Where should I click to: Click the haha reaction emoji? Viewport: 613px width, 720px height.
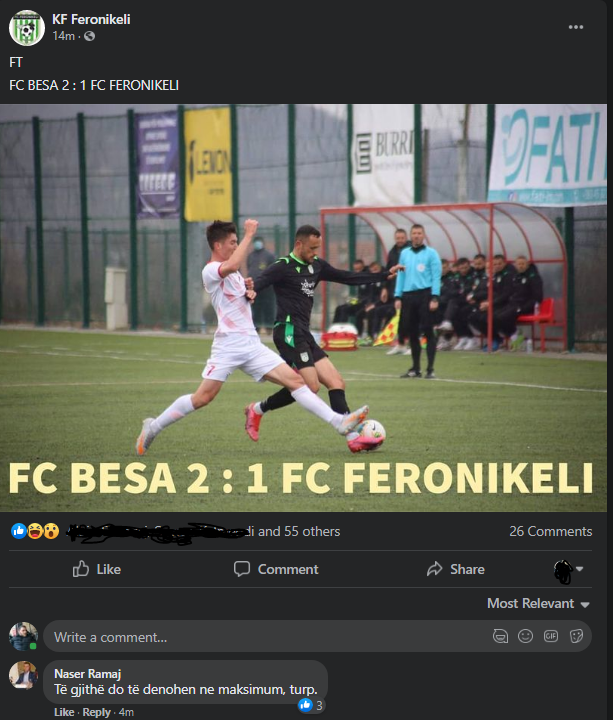(x=35, y=531)
